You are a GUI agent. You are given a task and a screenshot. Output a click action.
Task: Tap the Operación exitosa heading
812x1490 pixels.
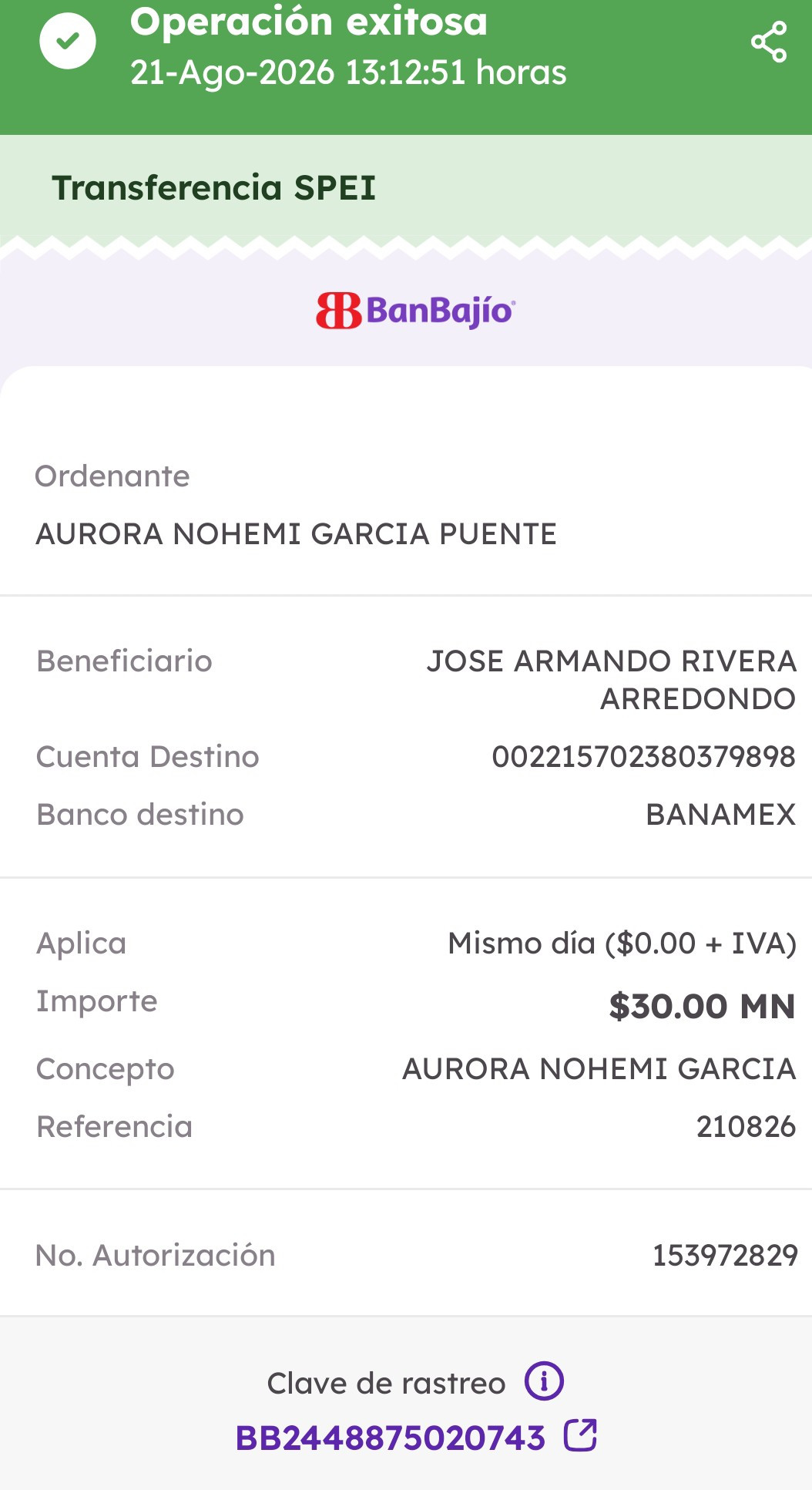click(x=309, y=21)
